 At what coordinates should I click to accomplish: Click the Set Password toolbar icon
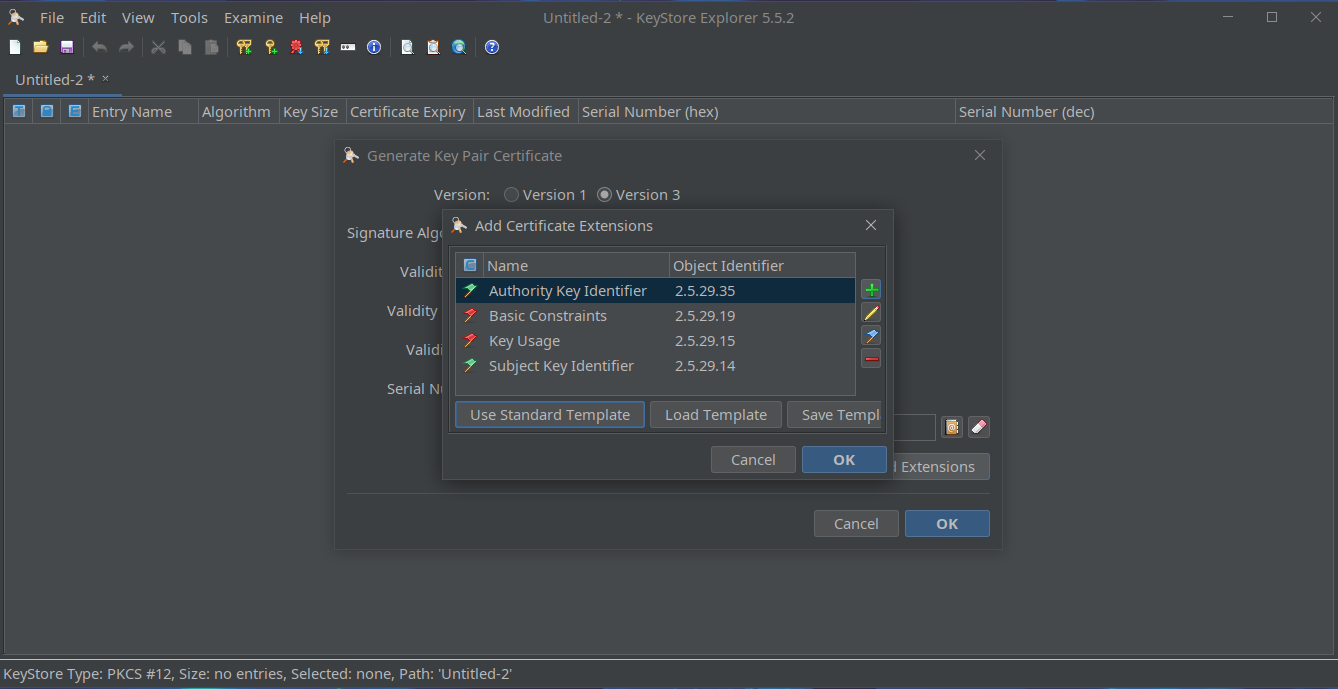[x=348, y=47]
